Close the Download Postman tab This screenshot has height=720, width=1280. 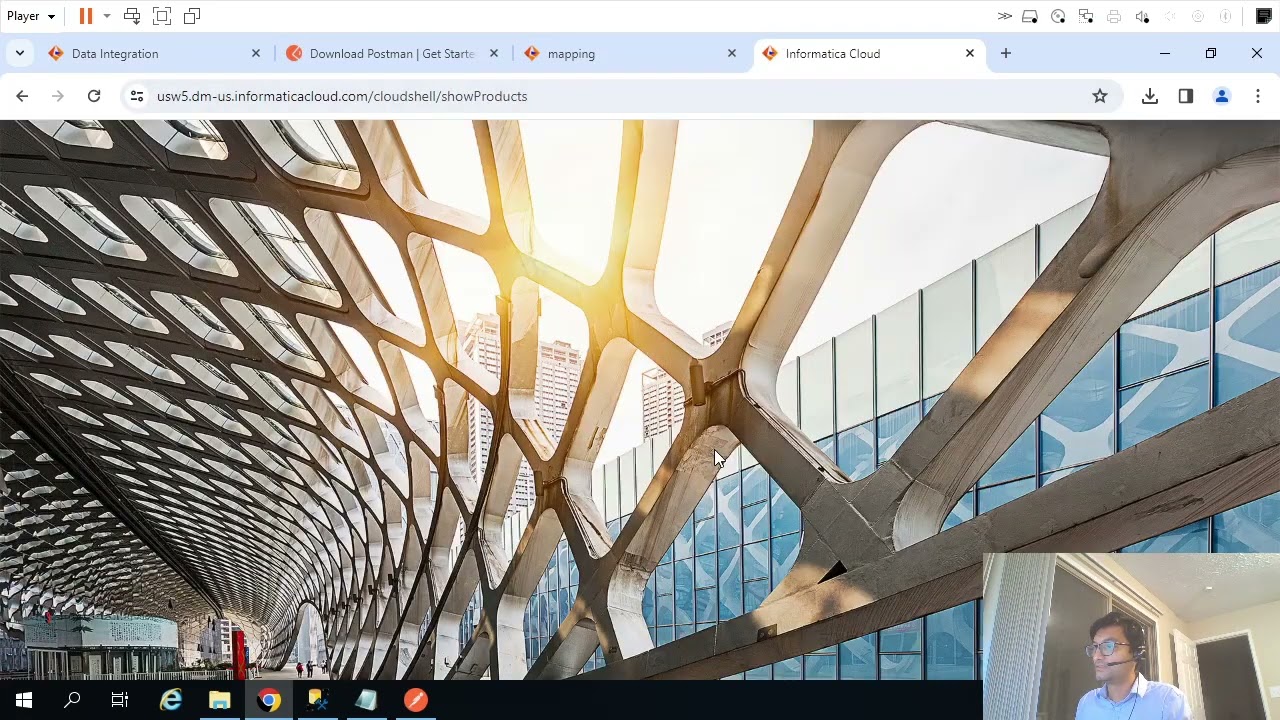click(494, 53)
